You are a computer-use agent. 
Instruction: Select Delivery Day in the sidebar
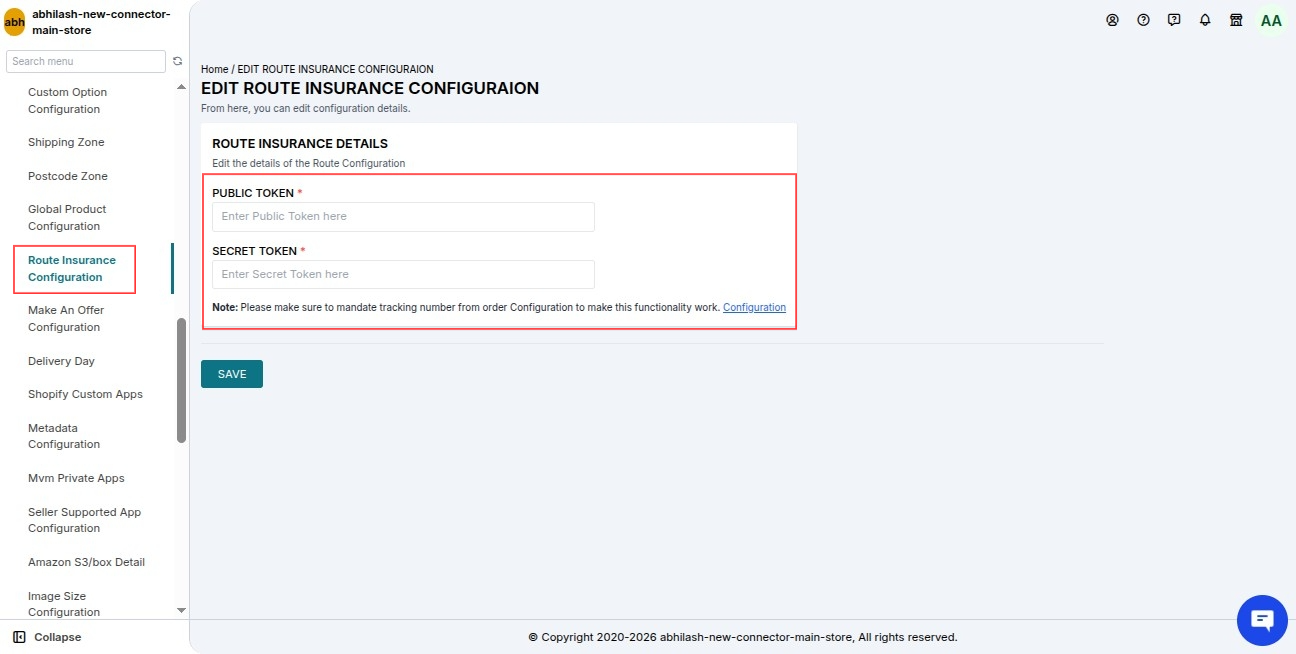61,361
